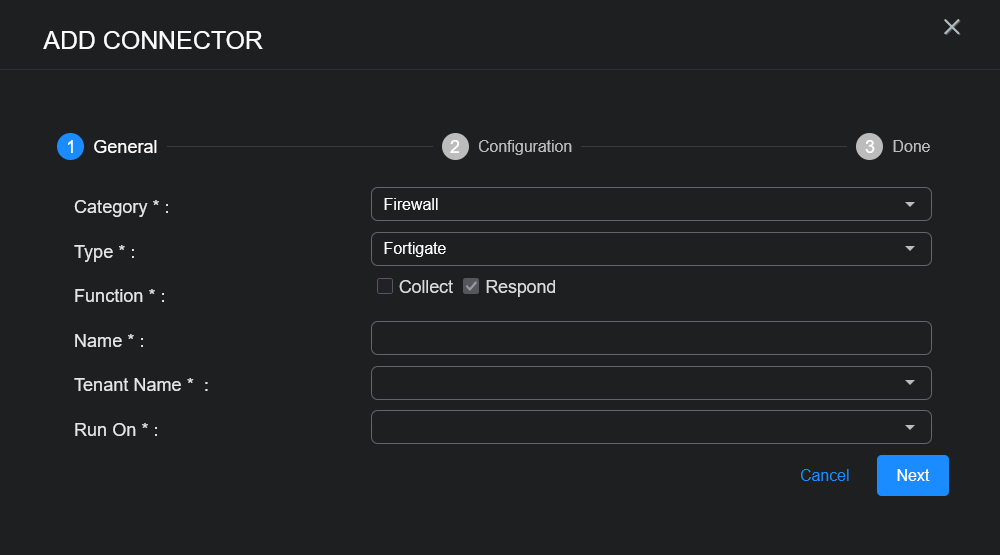The height and width of the screenshot is (555, 1000).
Task: Click the Category field's dropdown arrow
Action: 909,204
